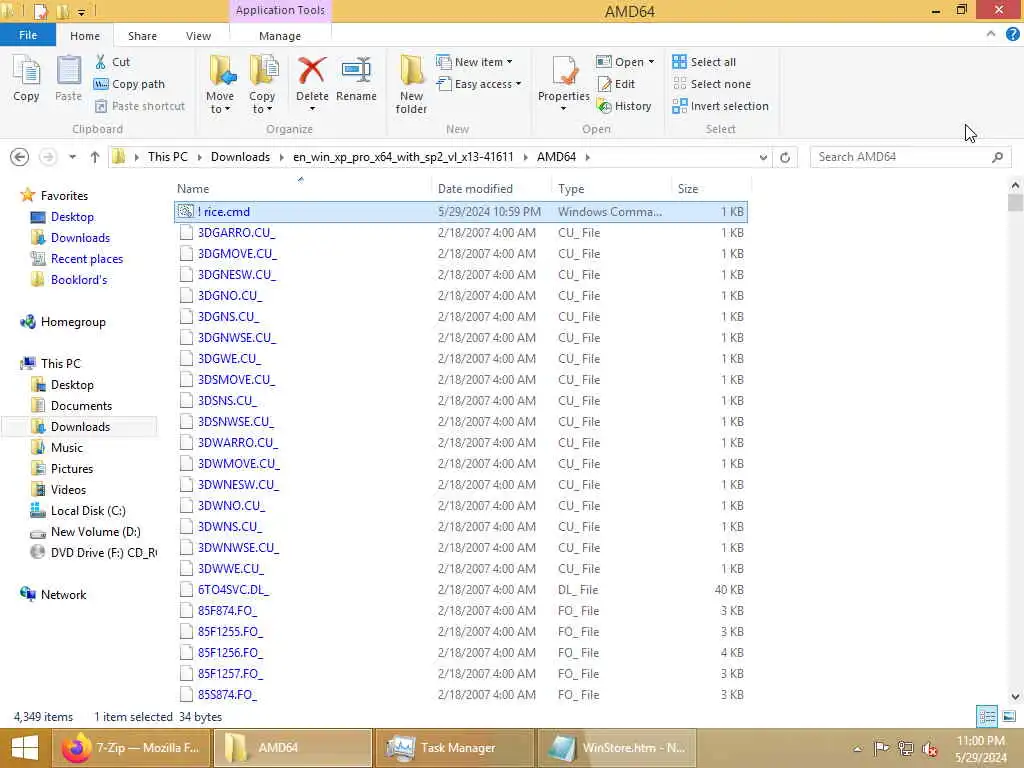This screenshot has width=1024, height=768.
Task: Expand the Easy access dropdown
Action: (x=519, y=84)
